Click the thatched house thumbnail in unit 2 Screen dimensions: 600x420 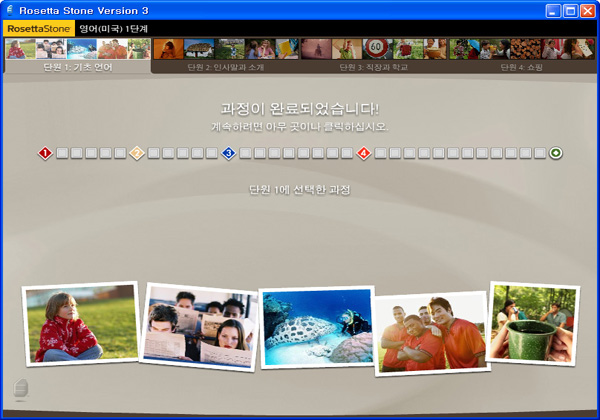click(x=199, y=49)
